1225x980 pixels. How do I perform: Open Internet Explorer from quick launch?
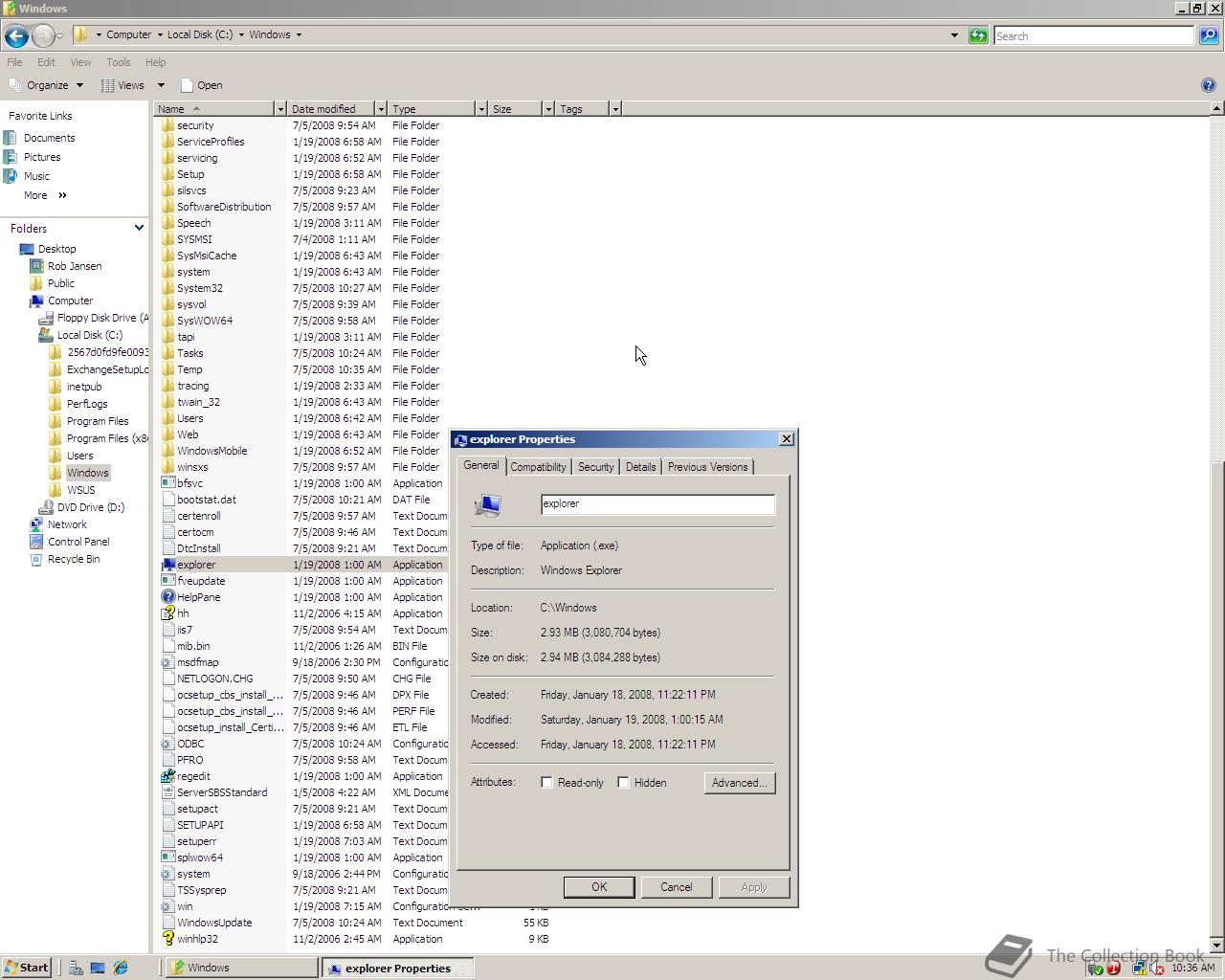click(121, 968)
